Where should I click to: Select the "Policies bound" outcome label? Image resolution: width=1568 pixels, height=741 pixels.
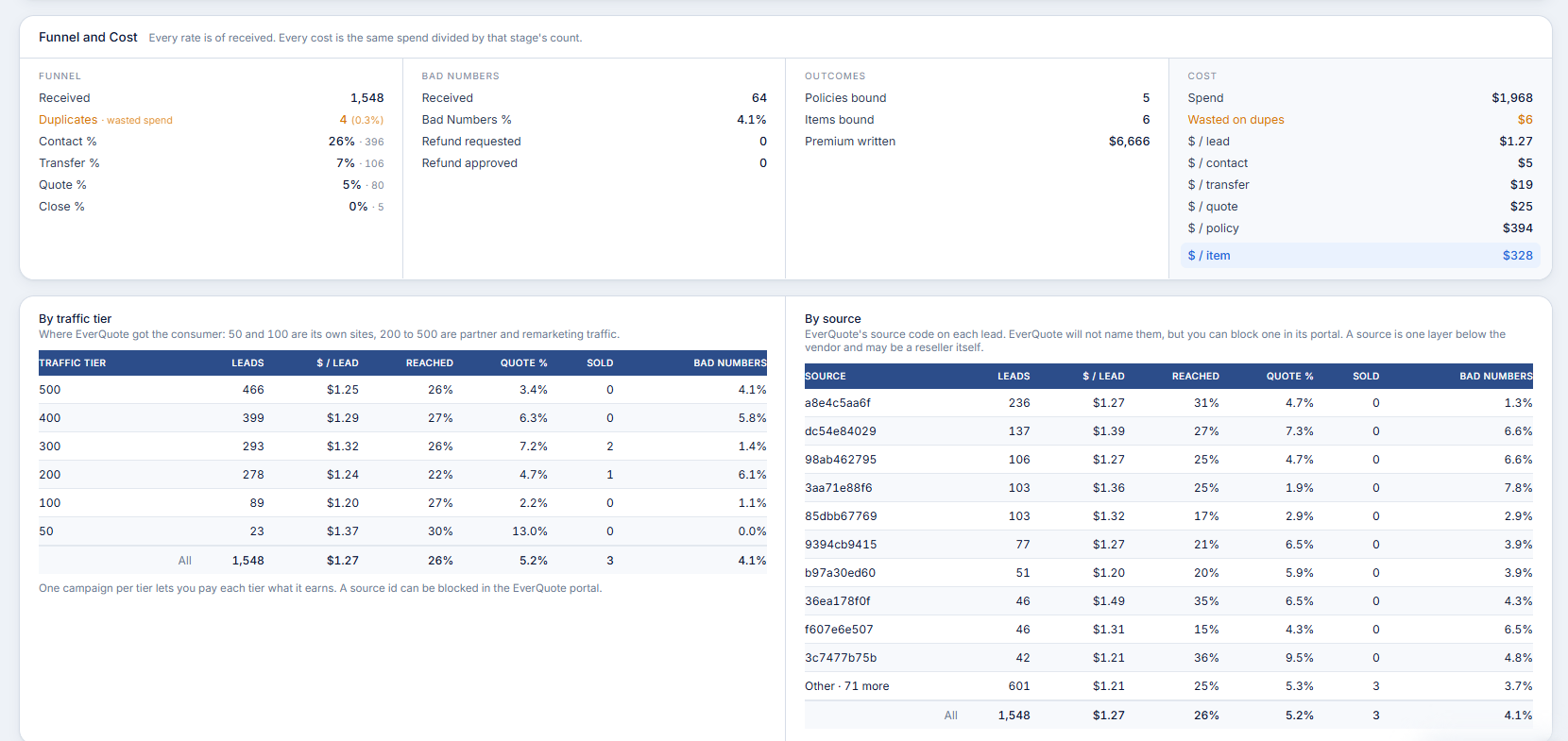pos(845,98)
